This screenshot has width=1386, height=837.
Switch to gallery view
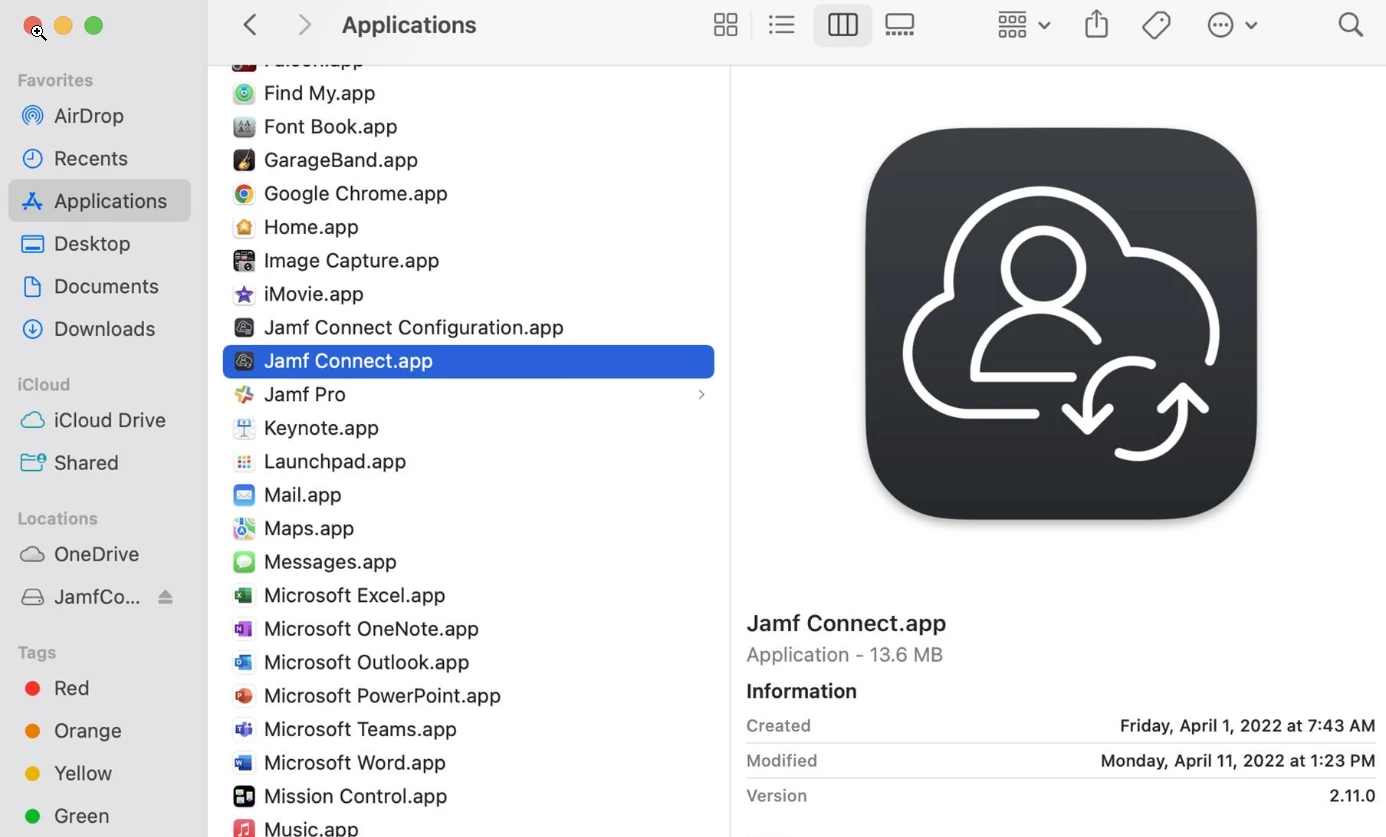[900, 25]
